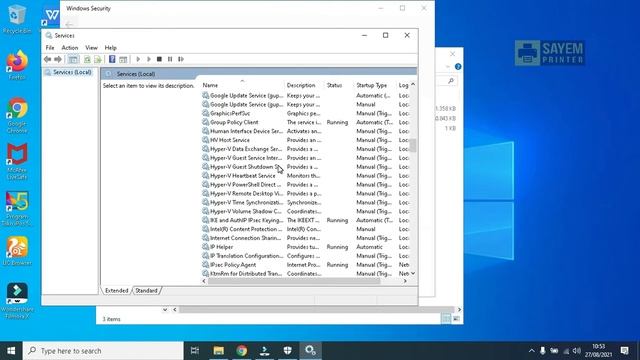
Task: Click the taskbar search box
Action: (103, 351)
